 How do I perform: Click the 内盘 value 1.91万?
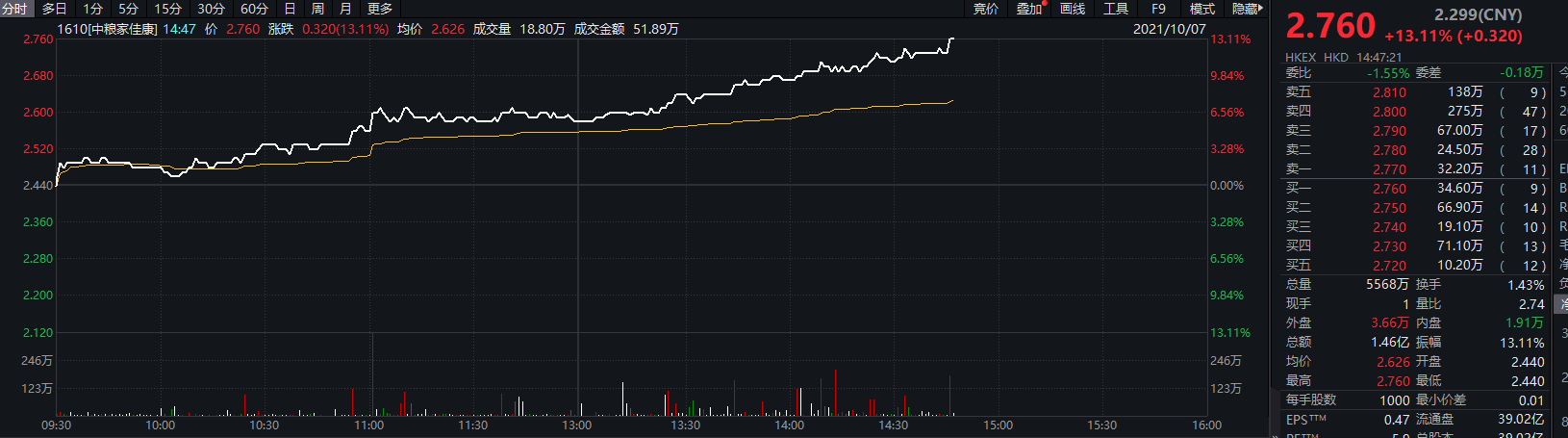tap(1525, 323)
